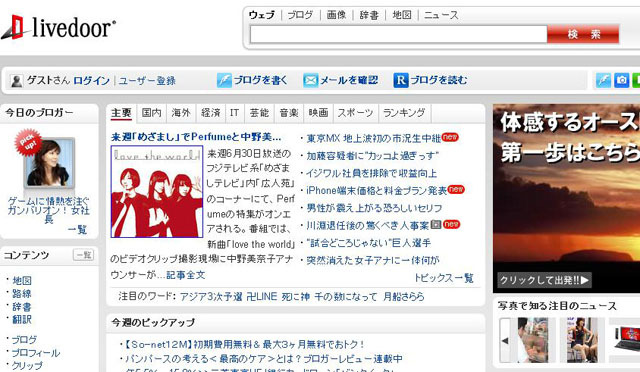Open 翻訳 in the contents list
Image resolution: width=640 pixels, height=372 pixels.
click(x=22, y=319)
